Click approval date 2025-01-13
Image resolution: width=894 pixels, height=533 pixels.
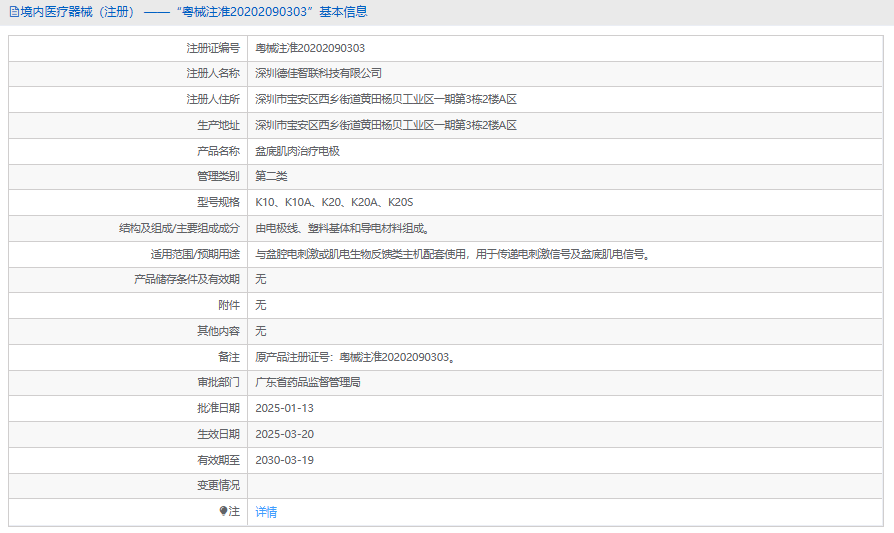(x=285, y=408)
